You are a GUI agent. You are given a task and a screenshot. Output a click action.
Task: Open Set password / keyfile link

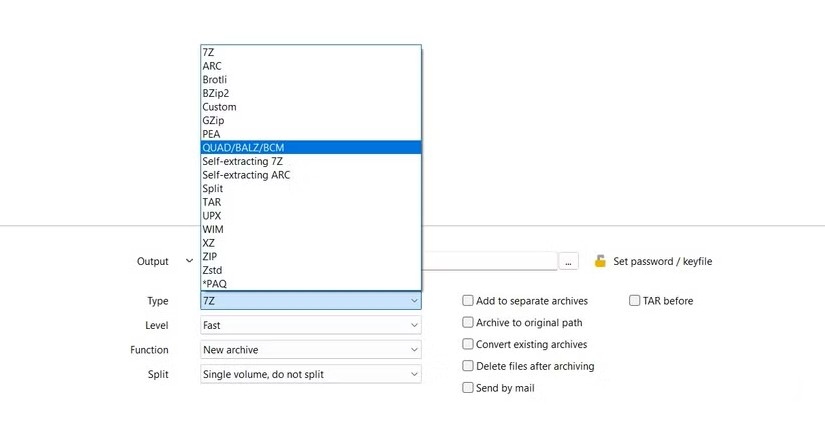662,262
